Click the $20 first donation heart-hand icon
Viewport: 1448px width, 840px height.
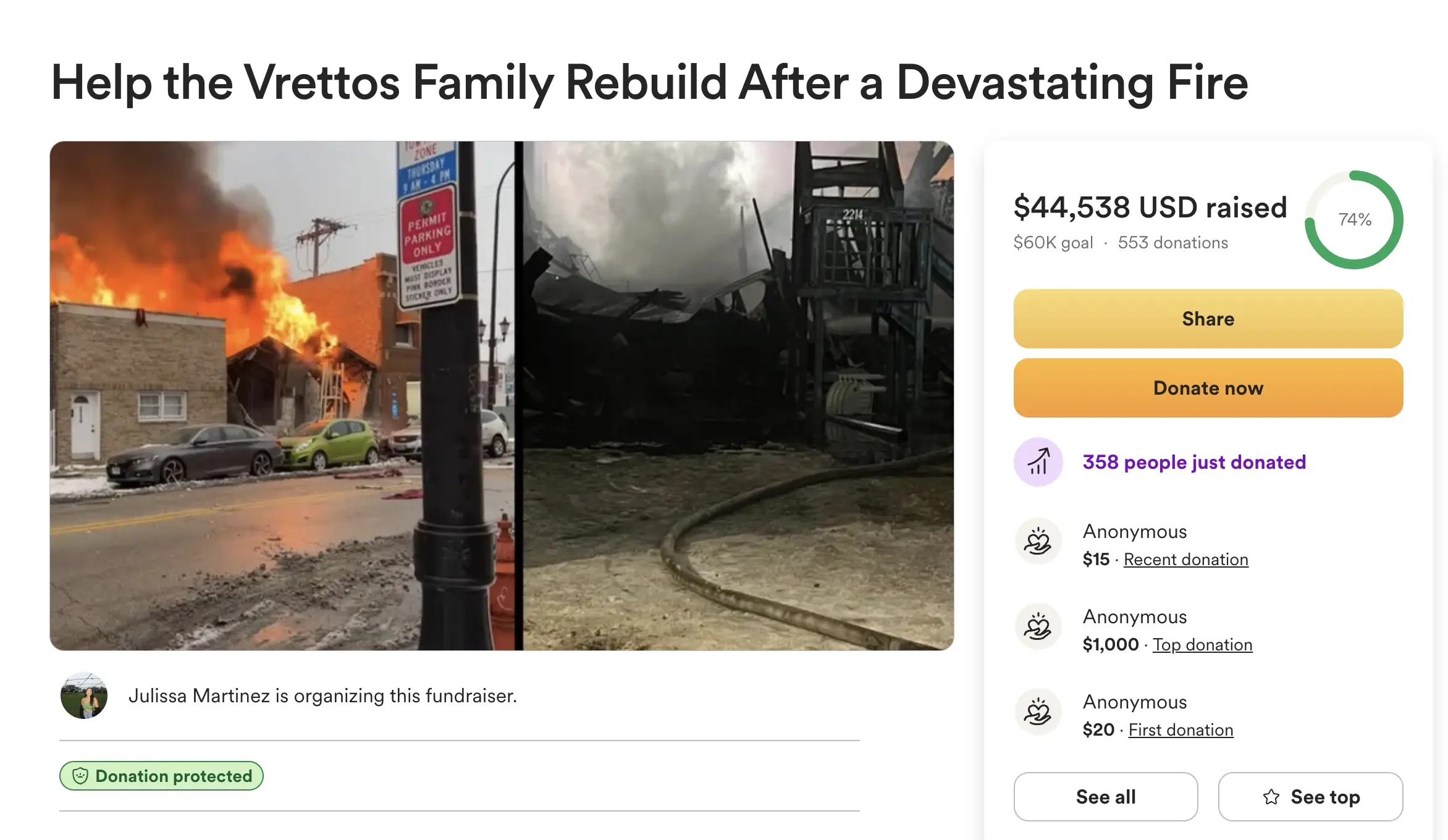click(1038, 712)
